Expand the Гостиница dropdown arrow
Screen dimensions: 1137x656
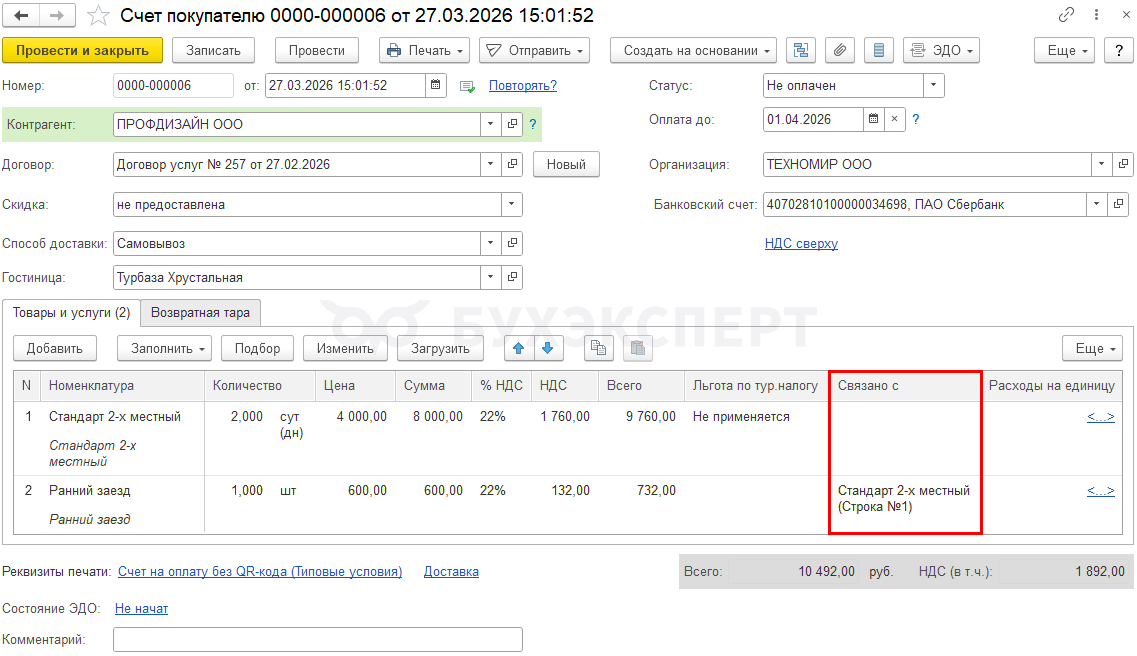[491, 277]
